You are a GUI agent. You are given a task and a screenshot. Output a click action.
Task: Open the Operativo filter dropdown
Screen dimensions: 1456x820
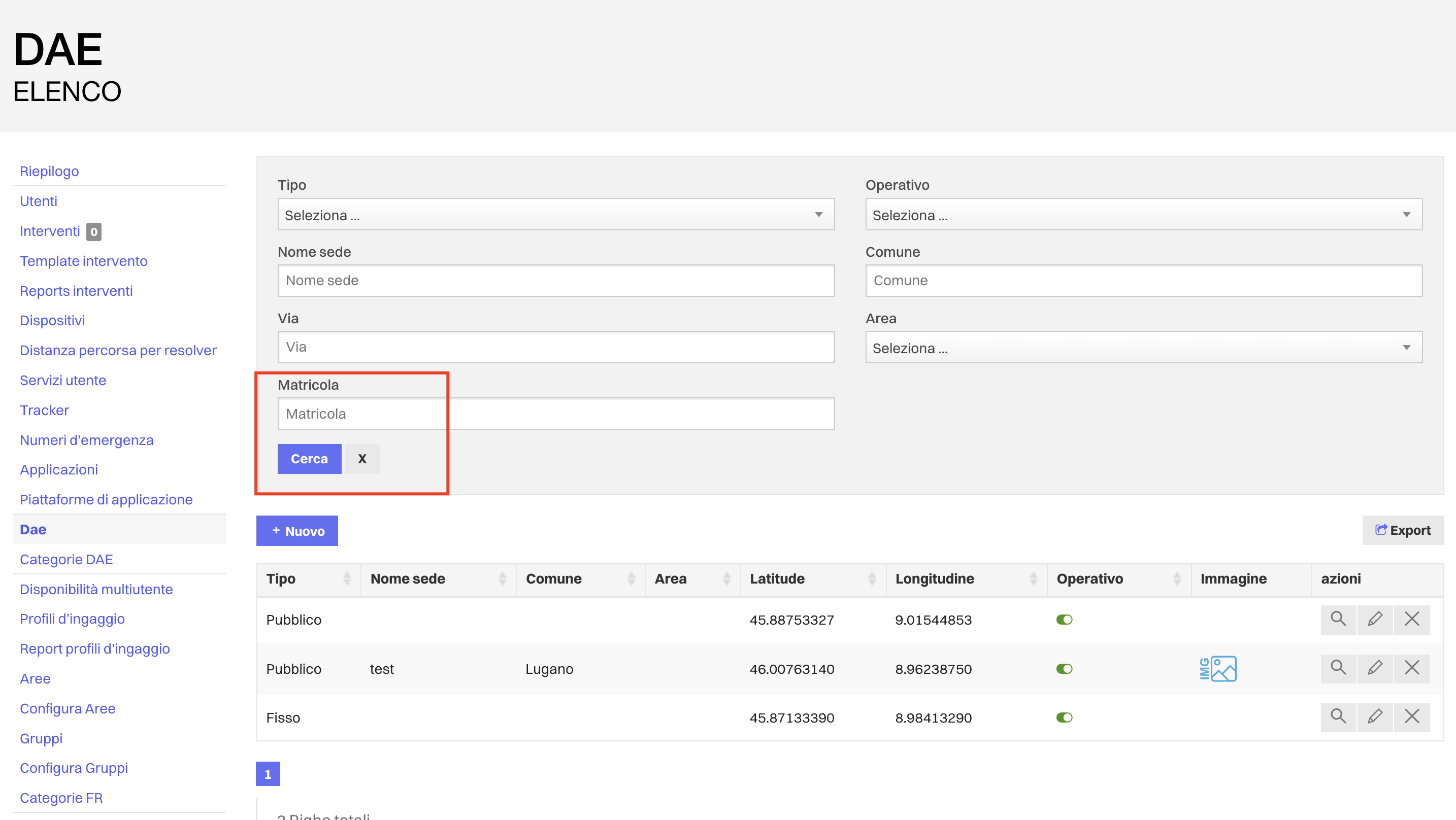[x=1143, y=215]
